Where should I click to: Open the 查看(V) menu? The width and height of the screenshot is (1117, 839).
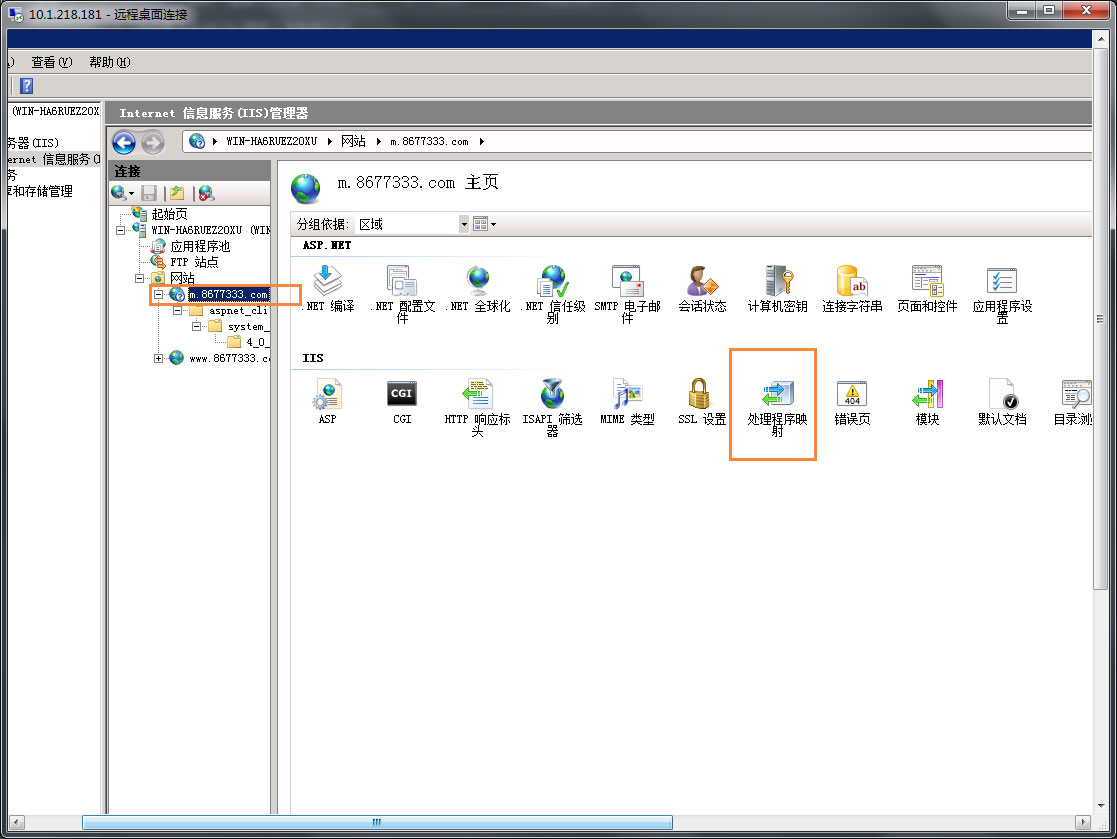51,62
